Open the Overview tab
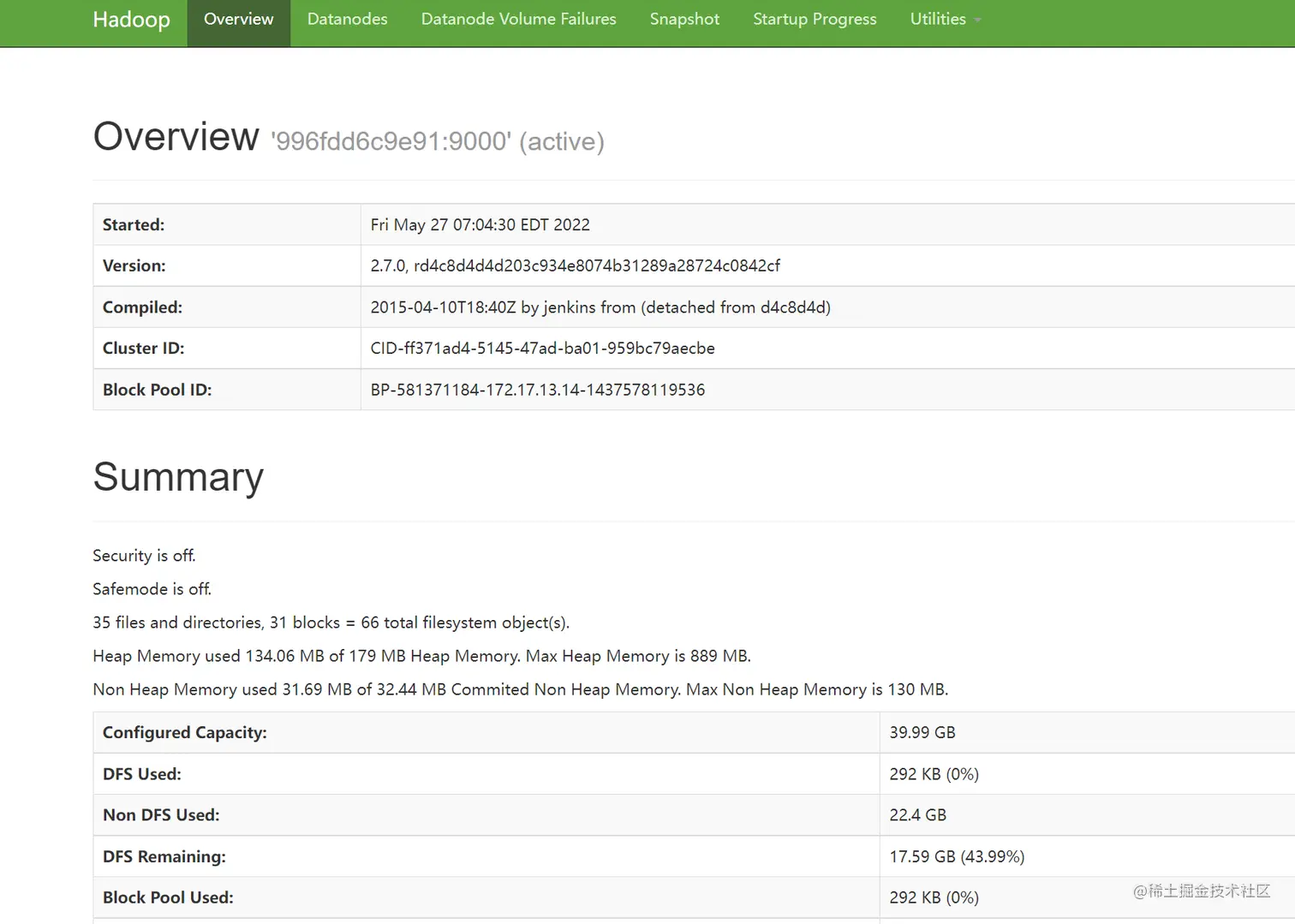 coord(239,19)
